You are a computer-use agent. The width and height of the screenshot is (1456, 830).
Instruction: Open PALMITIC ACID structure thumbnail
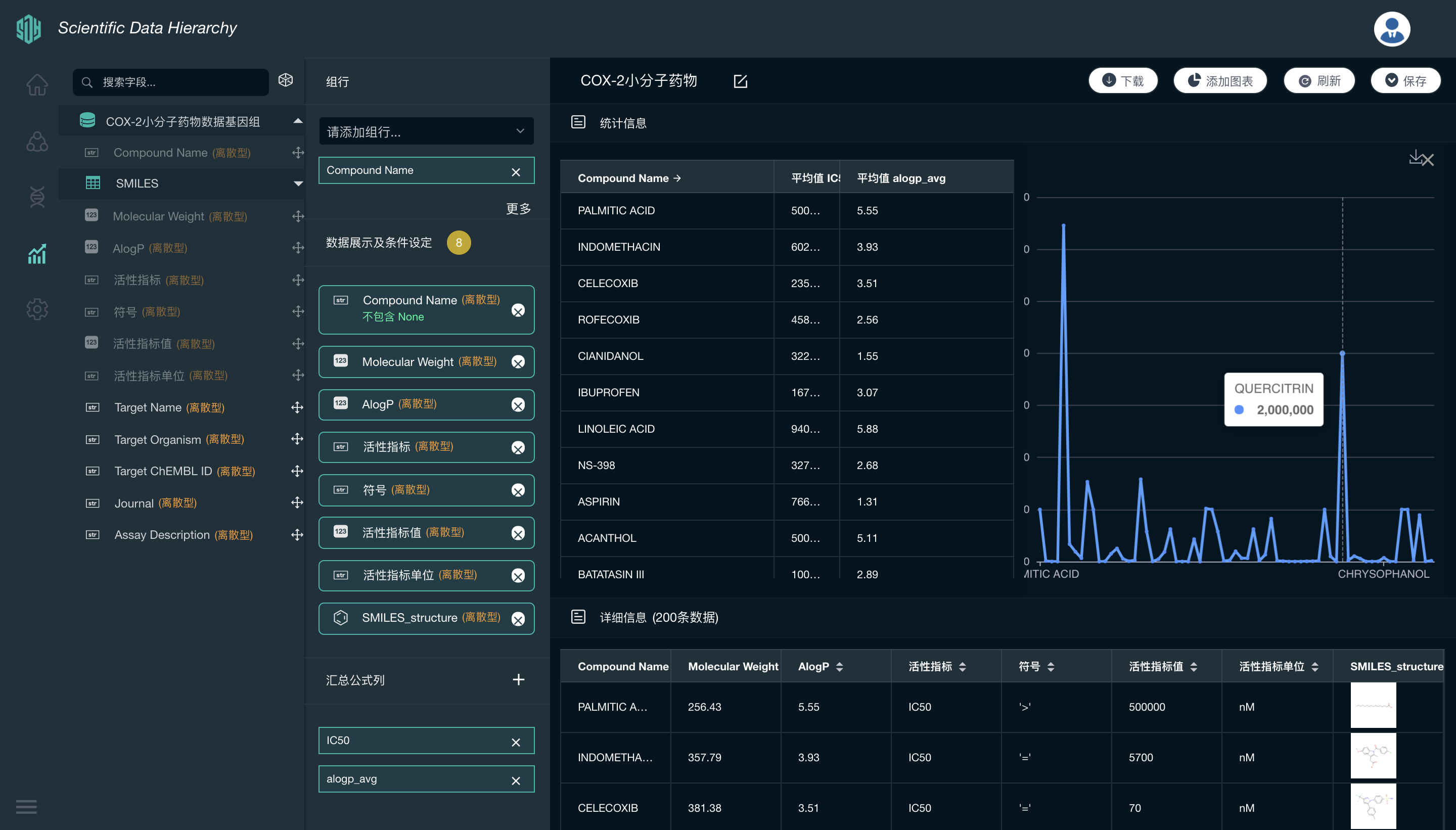[1373, 706]
